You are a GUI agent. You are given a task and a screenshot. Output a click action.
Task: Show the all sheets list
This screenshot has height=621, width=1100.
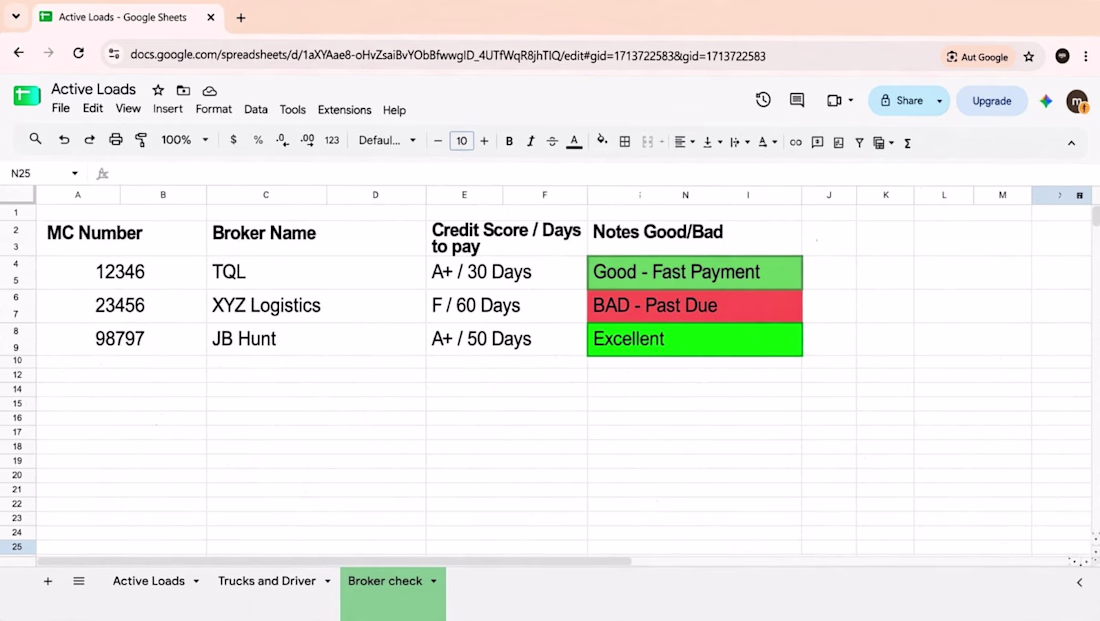79,581
